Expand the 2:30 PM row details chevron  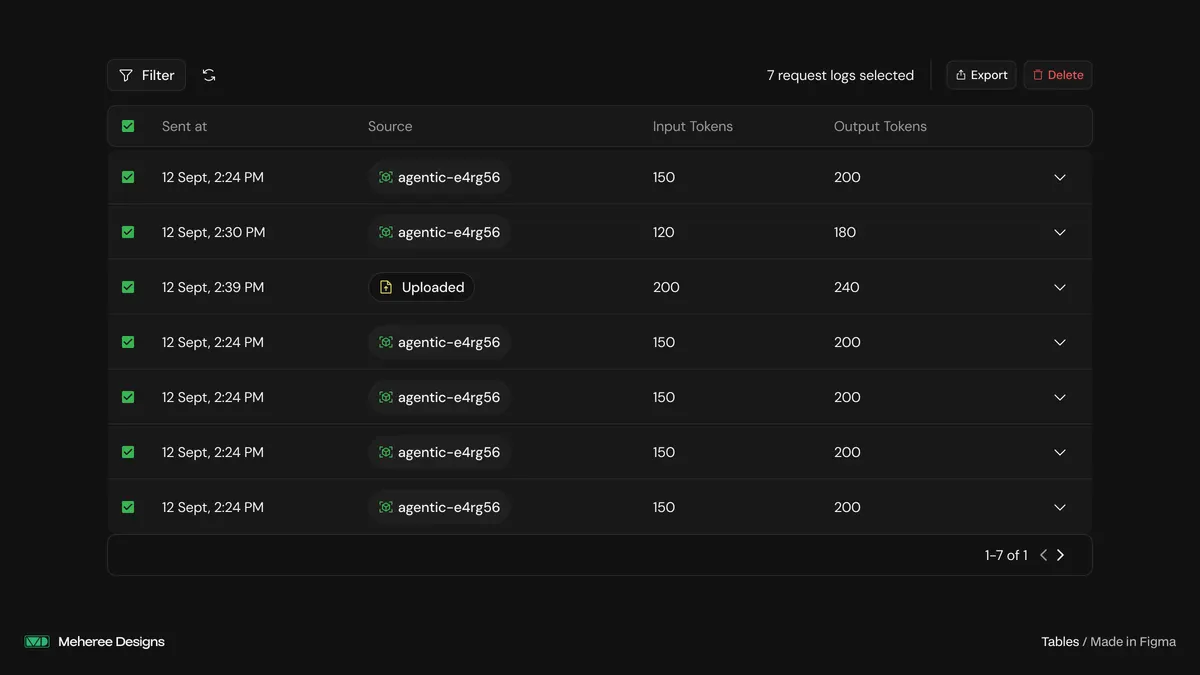(1060, 232)
